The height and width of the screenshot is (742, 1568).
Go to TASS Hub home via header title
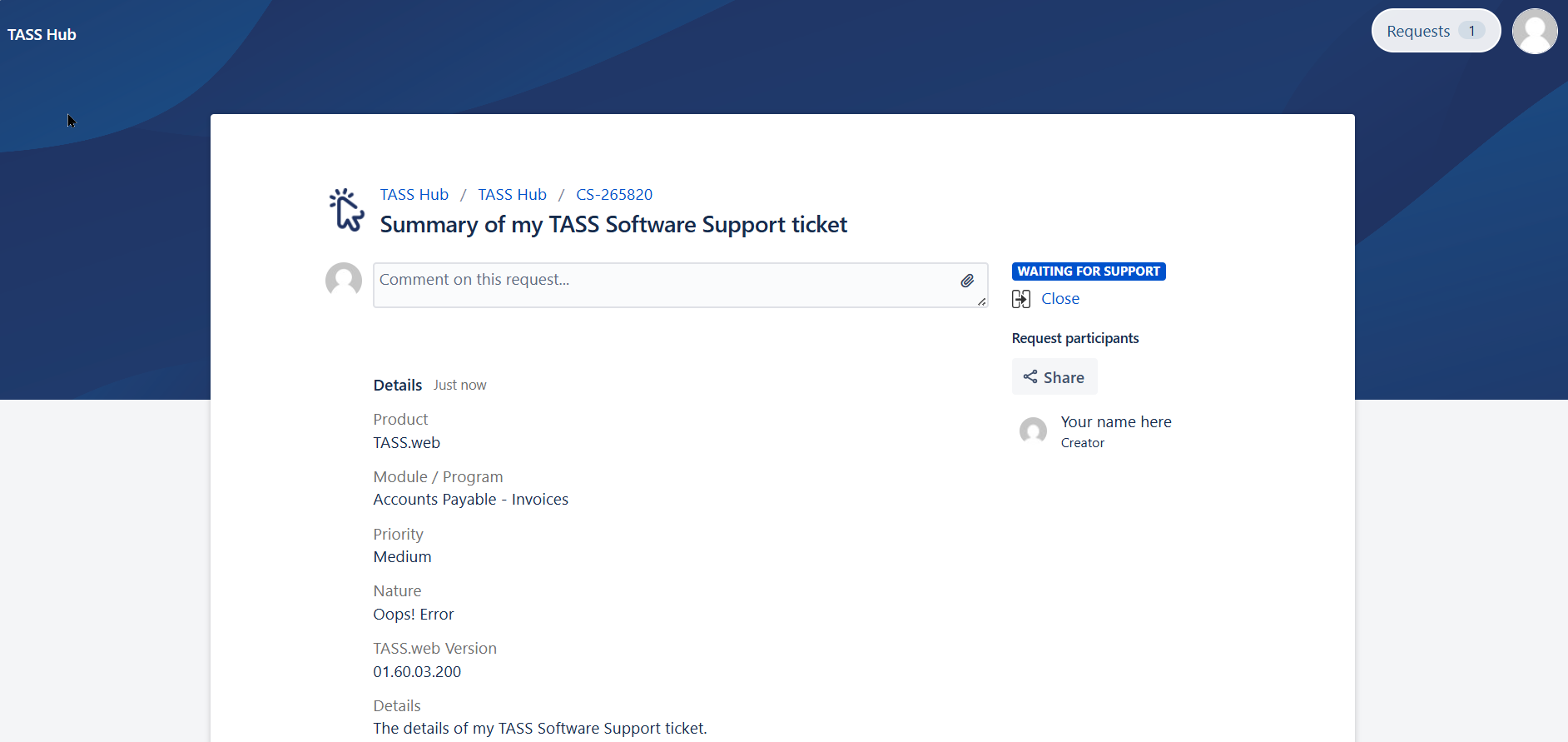tap(42, 34)
